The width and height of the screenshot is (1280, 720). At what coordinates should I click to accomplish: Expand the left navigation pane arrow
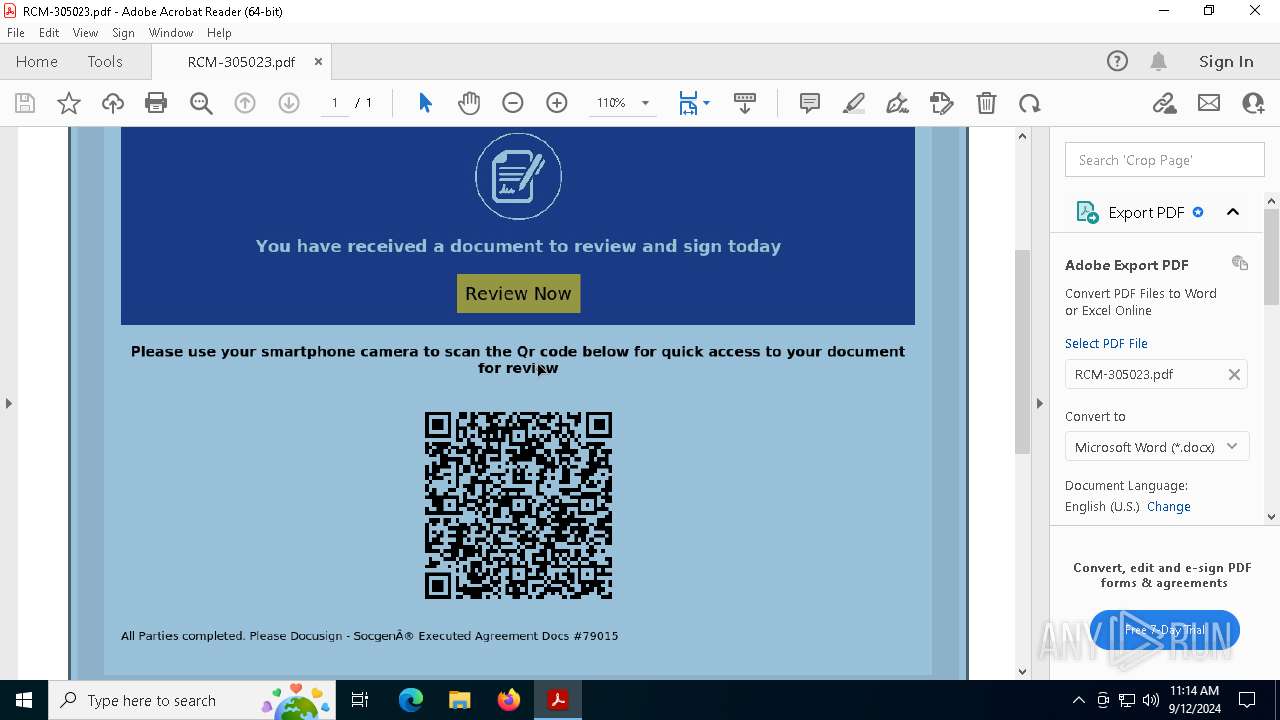pos(8,403)
